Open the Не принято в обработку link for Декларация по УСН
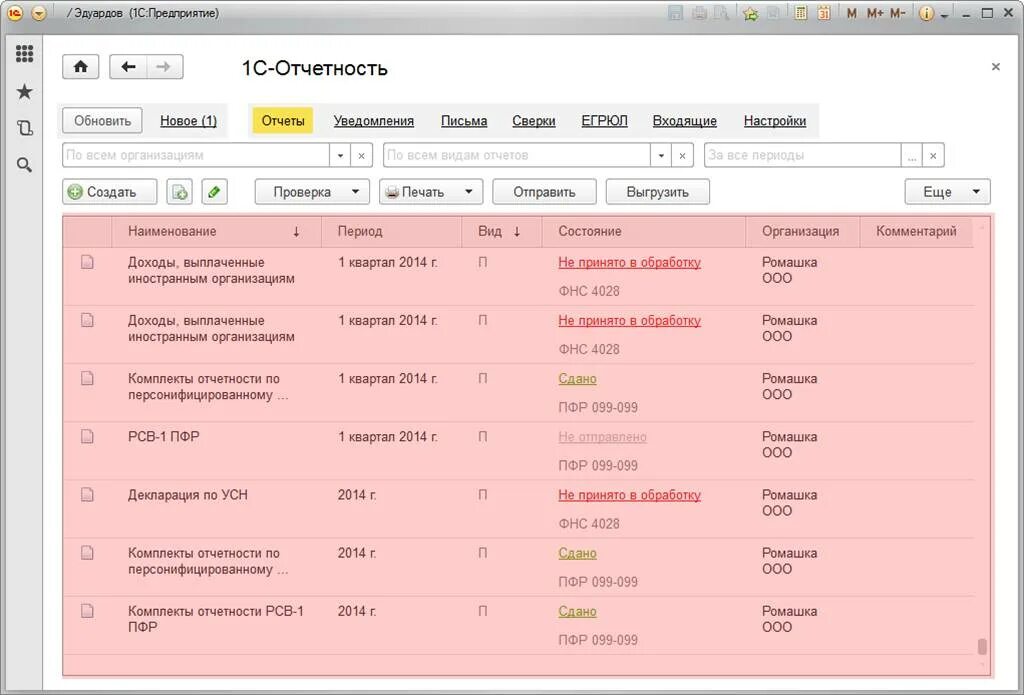 click(630, 495)
